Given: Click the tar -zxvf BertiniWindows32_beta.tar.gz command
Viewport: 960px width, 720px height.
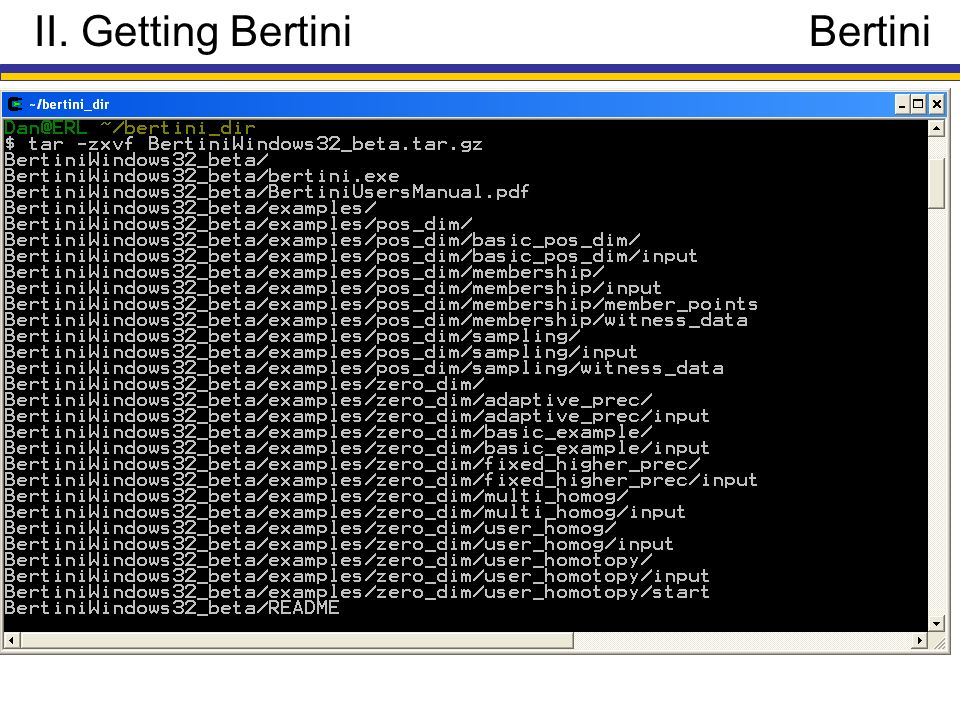Looking at the screenshot, I should (x=255, y=144).
